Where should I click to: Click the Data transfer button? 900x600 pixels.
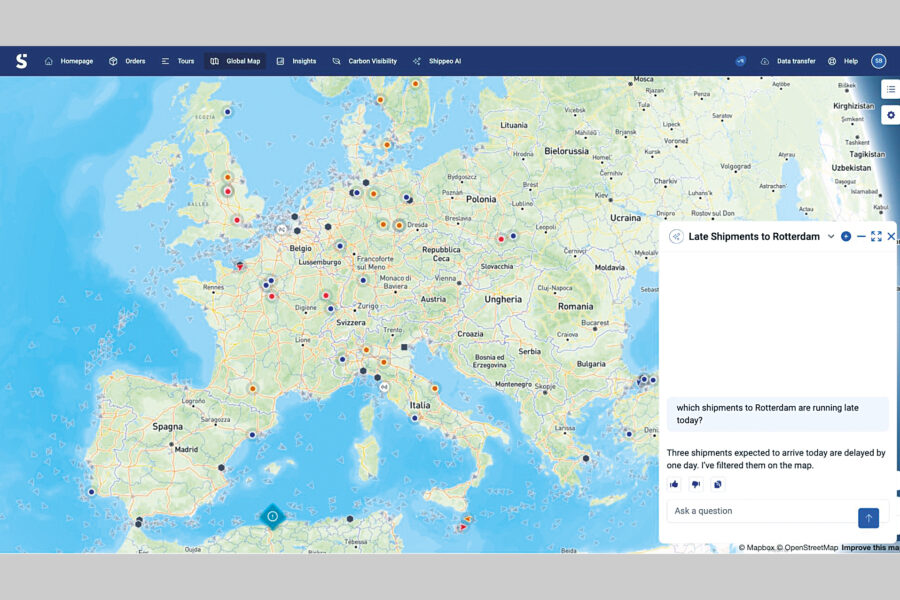click(x=788, y=61)
